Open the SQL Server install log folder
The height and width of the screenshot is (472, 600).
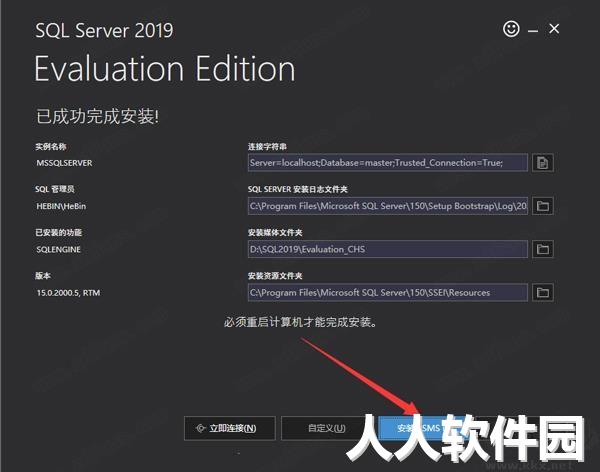tap(543, 206)
